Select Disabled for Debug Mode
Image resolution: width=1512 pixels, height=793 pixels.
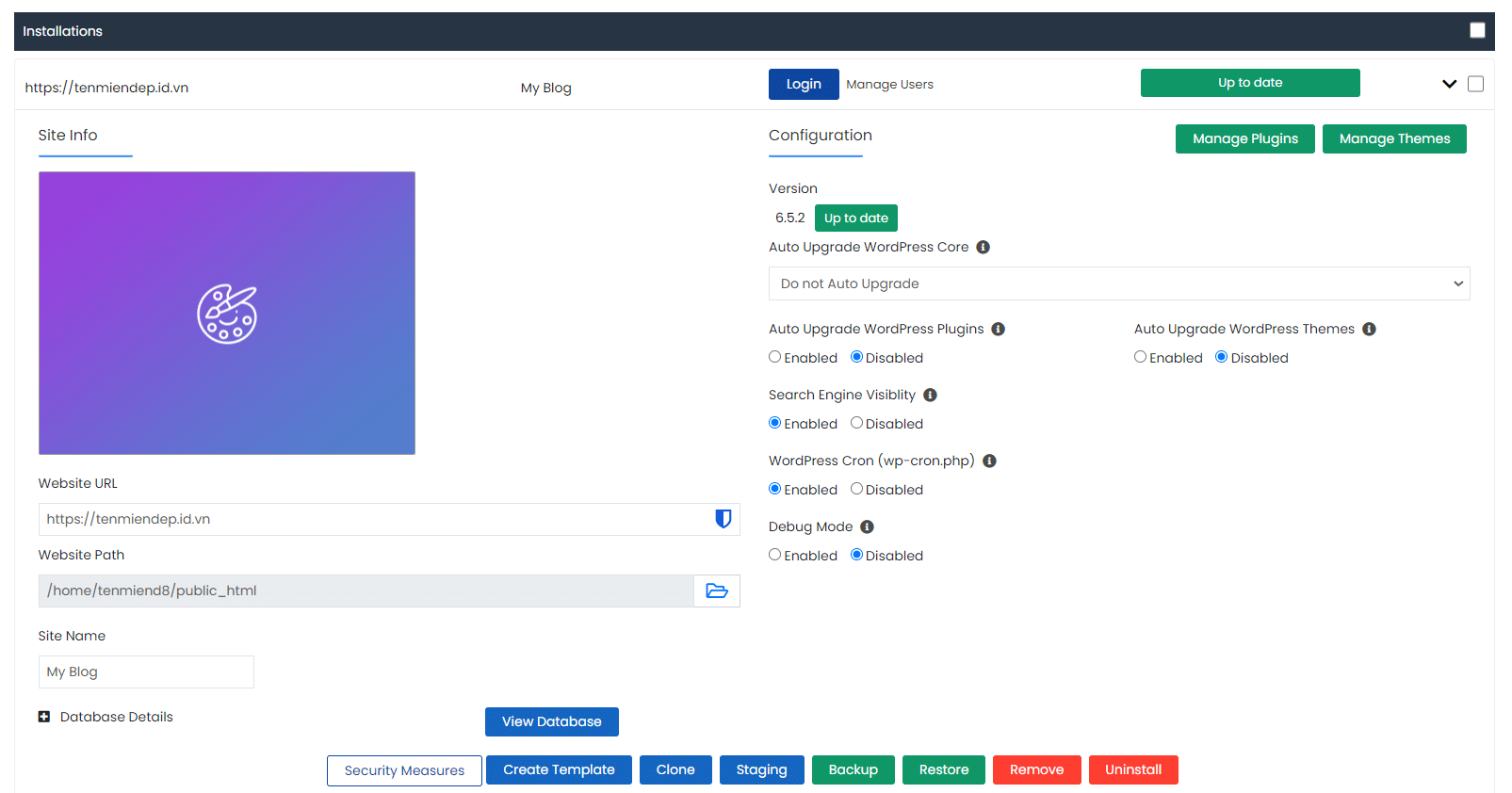[x=856, y=555]
